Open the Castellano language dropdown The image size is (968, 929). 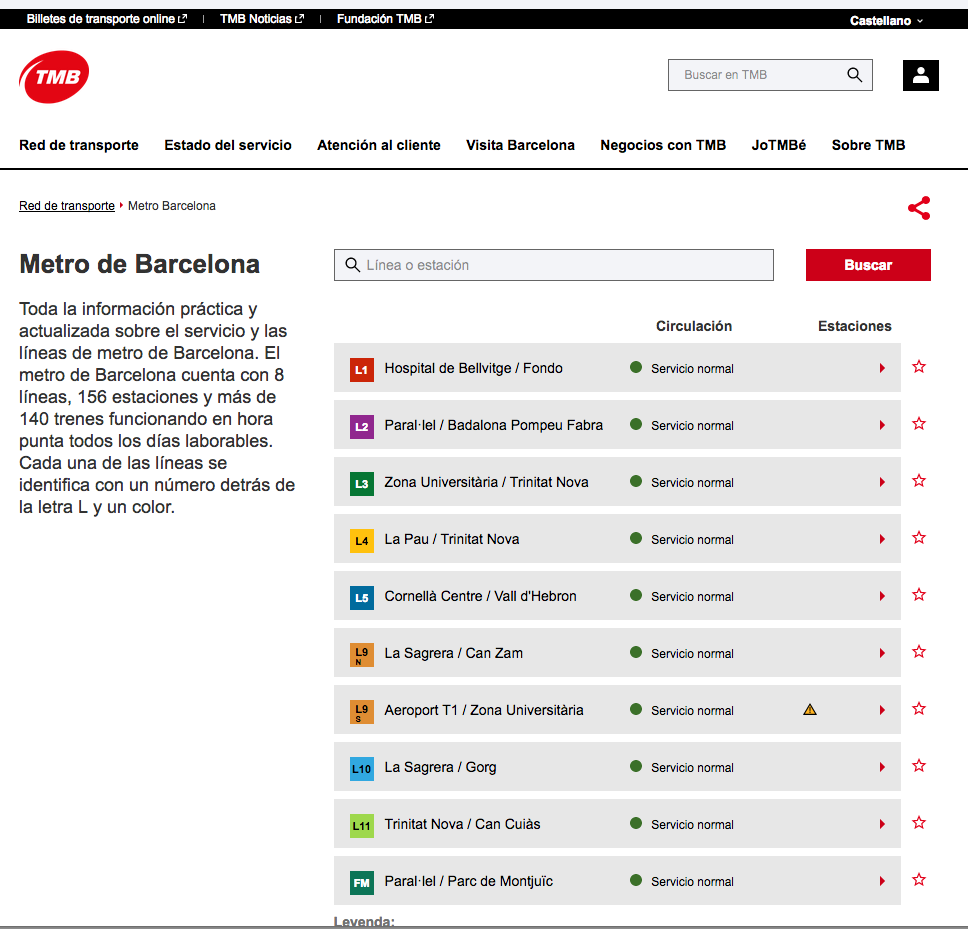pos(886,20)
